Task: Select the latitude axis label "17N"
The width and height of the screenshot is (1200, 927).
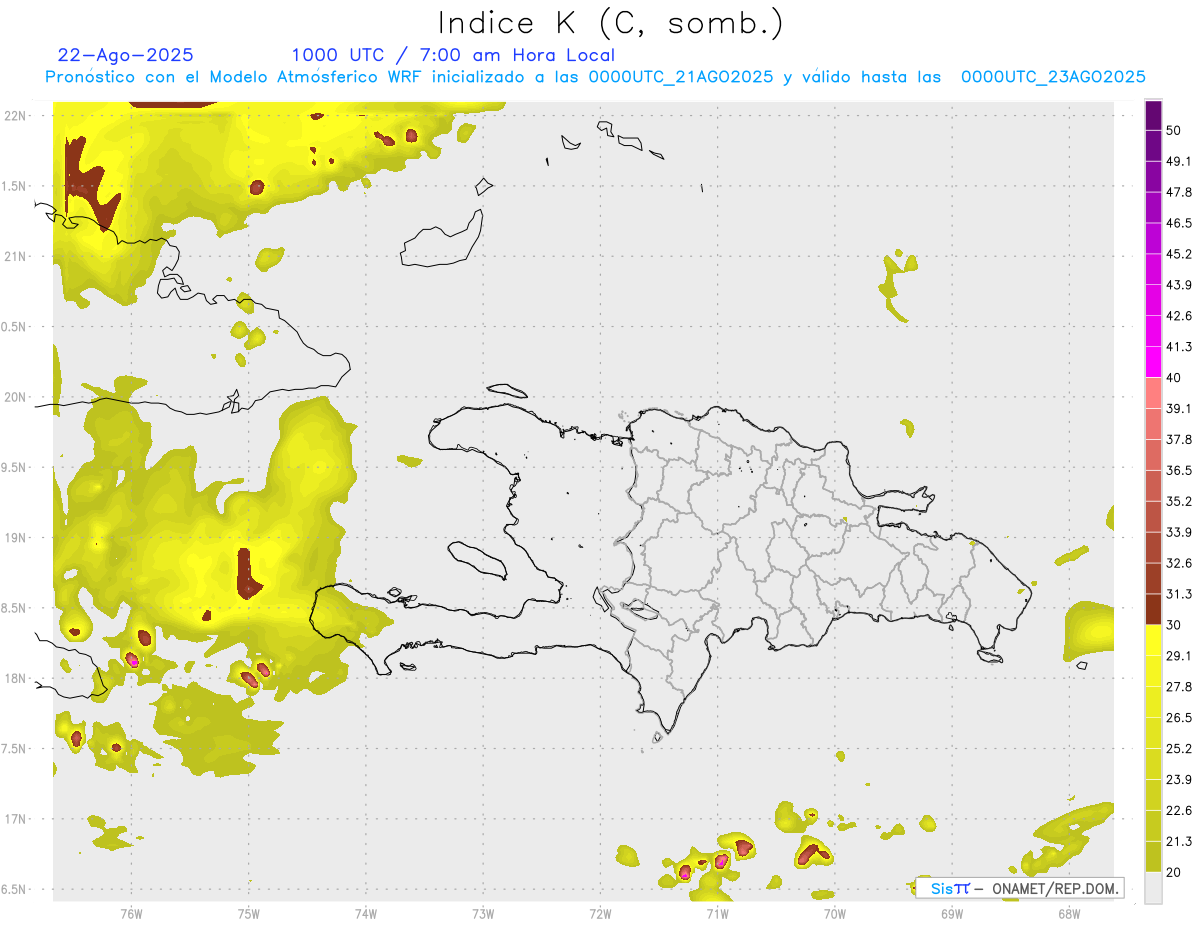Action: 15,819
